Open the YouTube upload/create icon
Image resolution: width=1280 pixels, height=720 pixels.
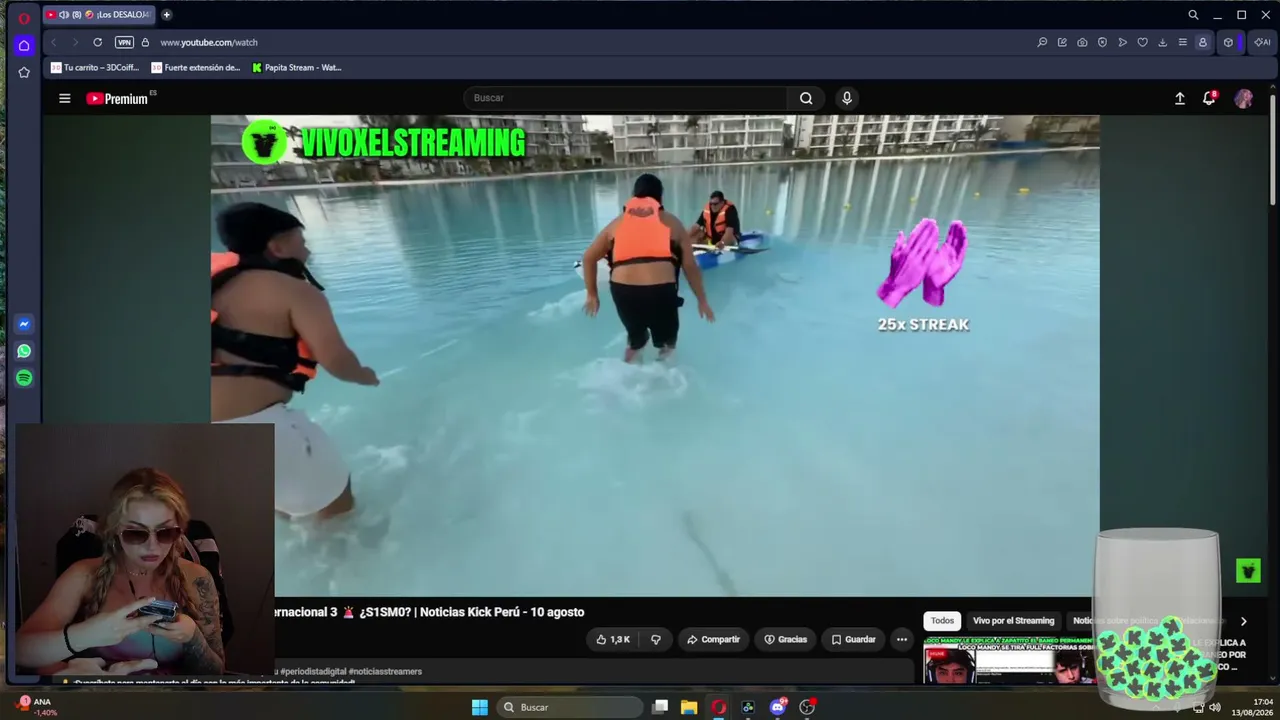click(1180, 98)
